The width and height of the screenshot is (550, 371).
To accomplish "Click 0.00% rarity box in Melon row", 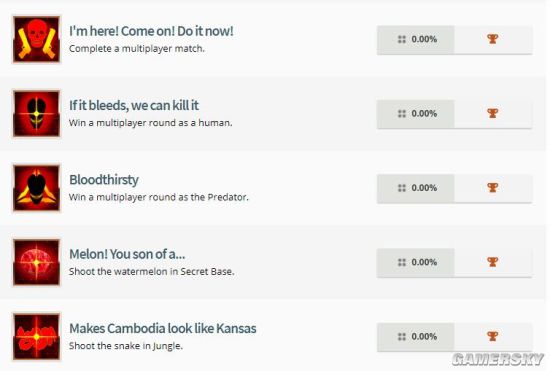I will 416,263.
